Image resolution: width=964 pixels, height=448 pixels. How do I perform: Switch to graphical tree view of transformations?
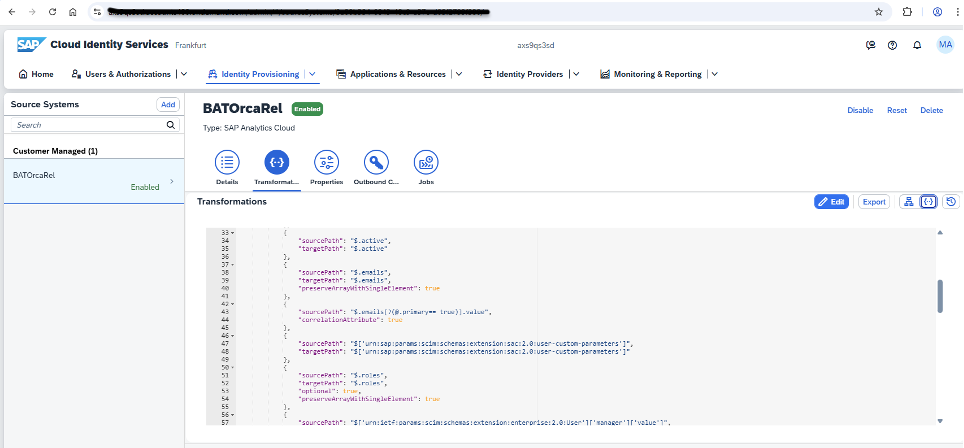pos(909,202)
